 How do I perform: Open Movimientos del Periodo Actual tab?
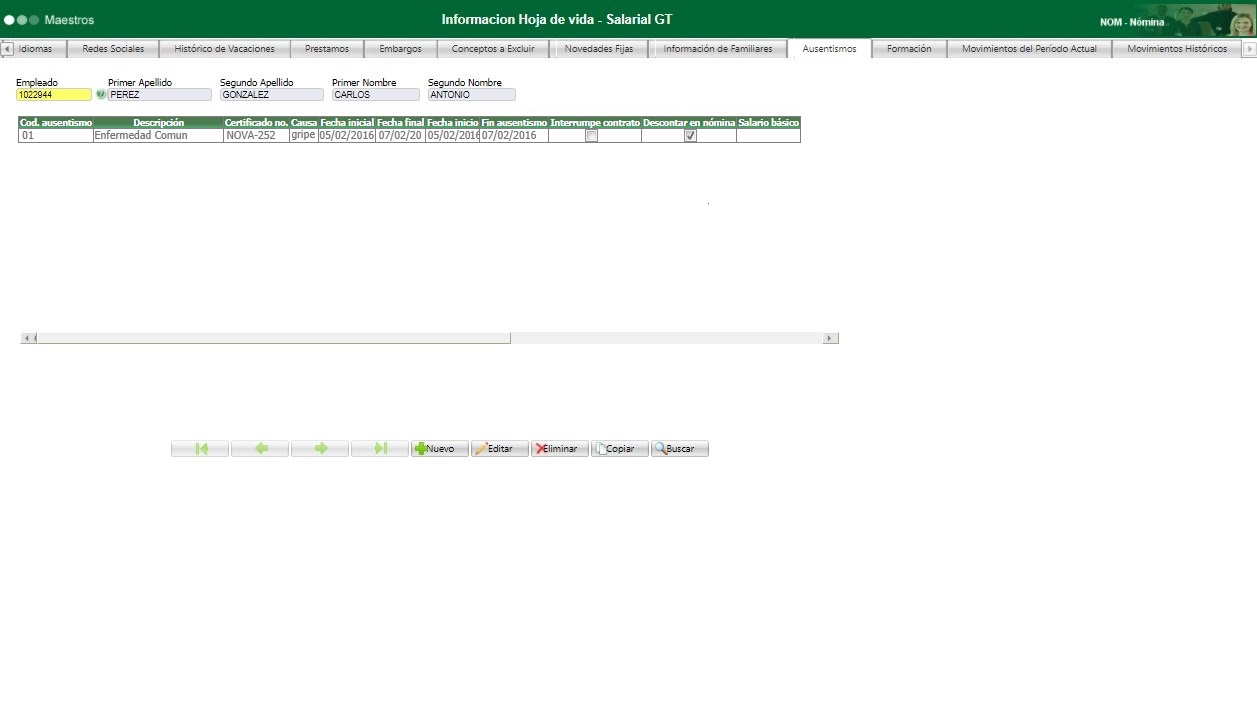(1029, 49)
